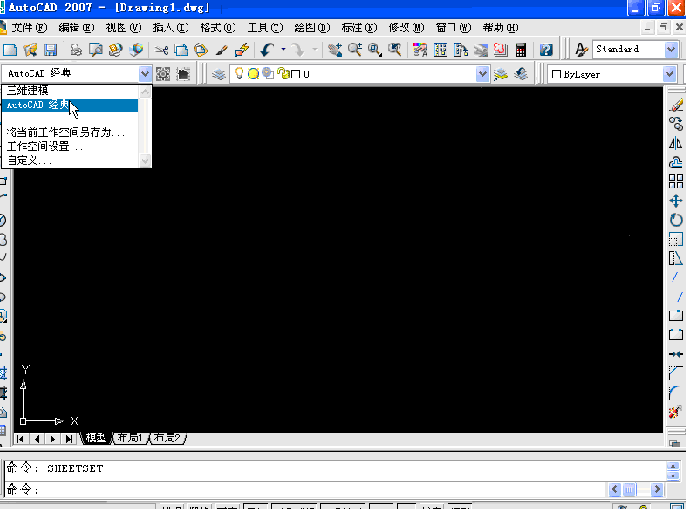
Task: Select the Mirror tool
Action: [x=676, y=143]
